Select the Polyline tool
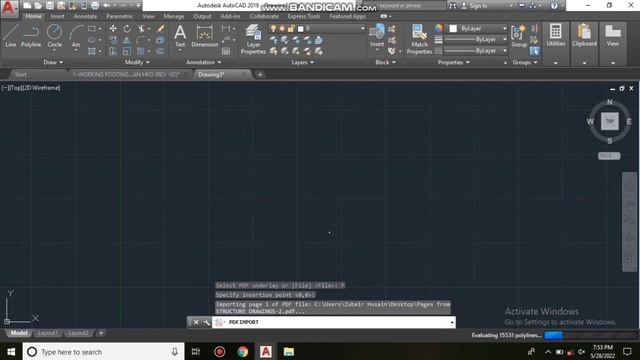The image size is (640, 360). [31, 36]
